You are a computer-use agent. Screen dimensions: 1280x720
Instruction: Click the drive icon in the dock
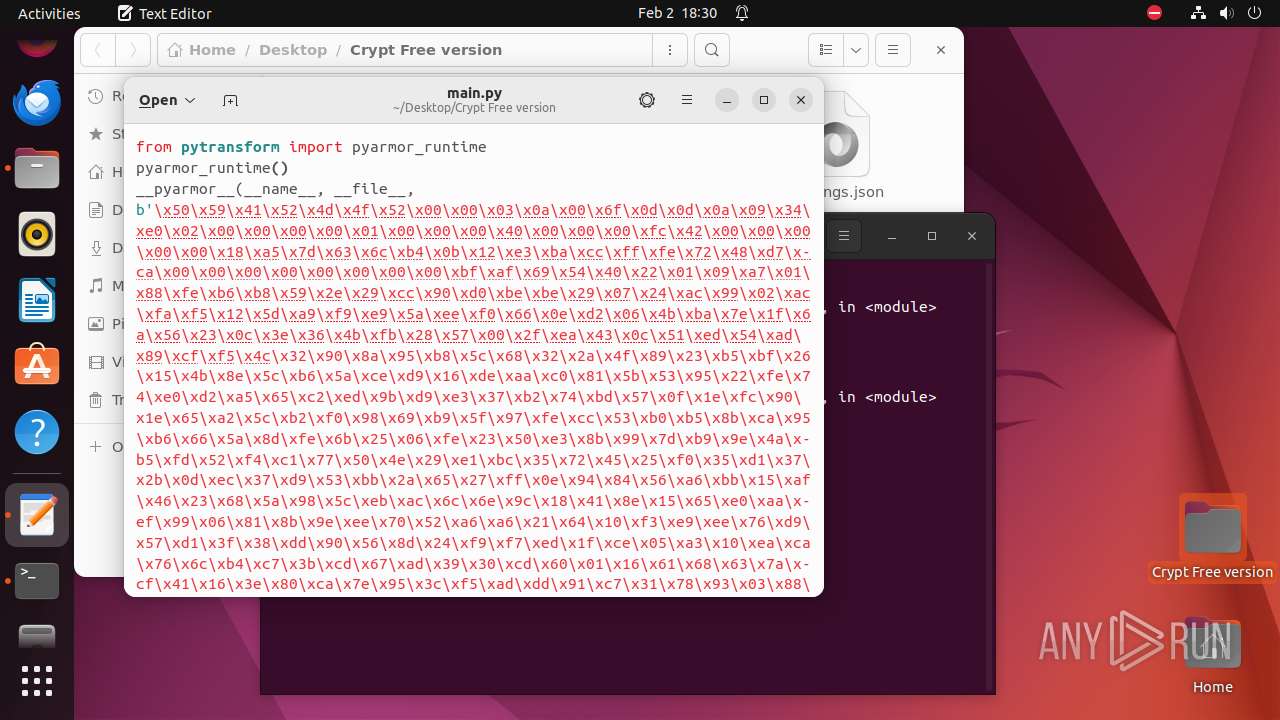(37, 636)
